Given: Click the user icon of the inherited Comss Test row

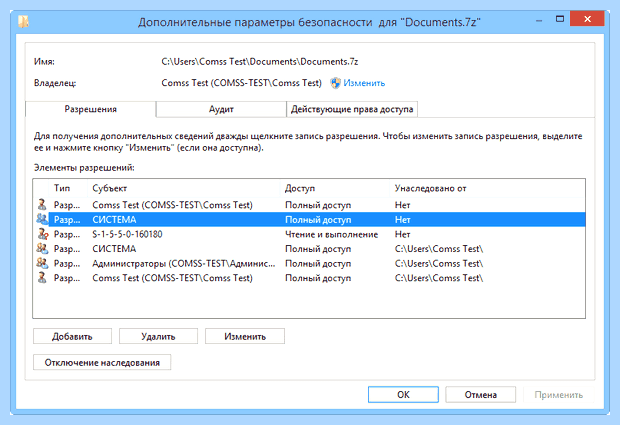Looking at the screenshot, I should pyautogui.click(x=42, y=278).
